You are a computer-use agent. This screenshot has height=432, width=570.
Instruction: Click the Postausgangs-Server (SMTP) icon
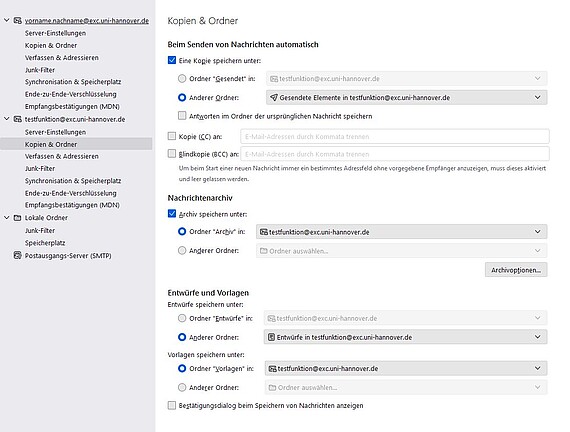(x=17, y=255)
